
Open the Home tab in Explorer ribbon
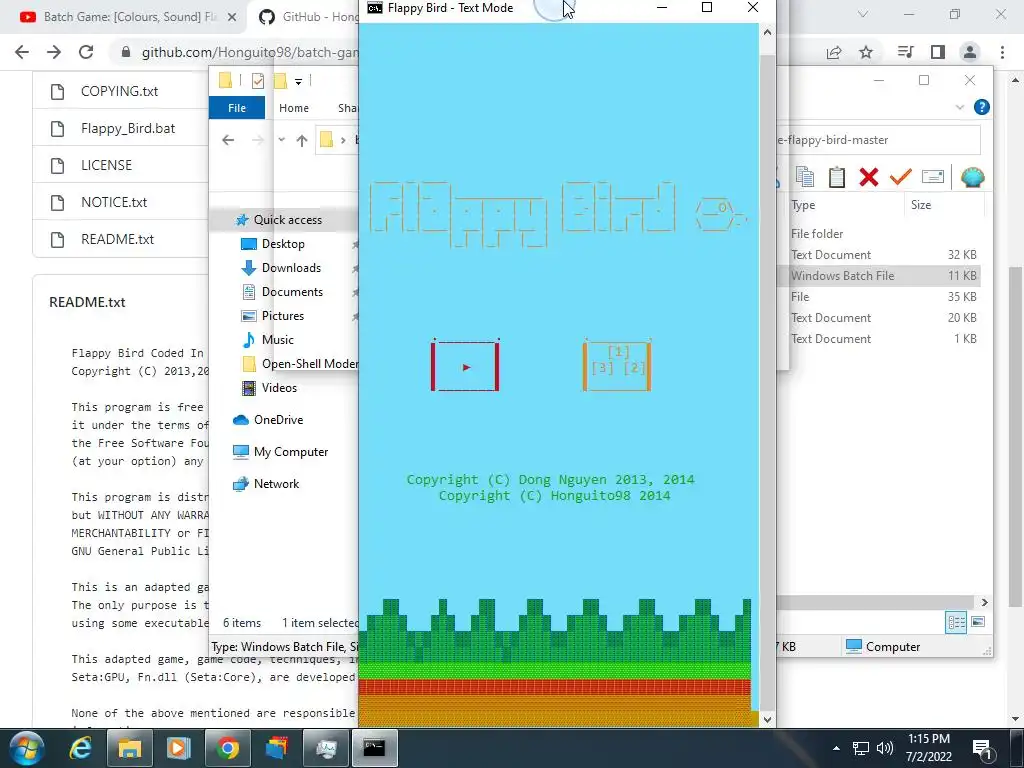pyautogui.click(x=294, y=108)
